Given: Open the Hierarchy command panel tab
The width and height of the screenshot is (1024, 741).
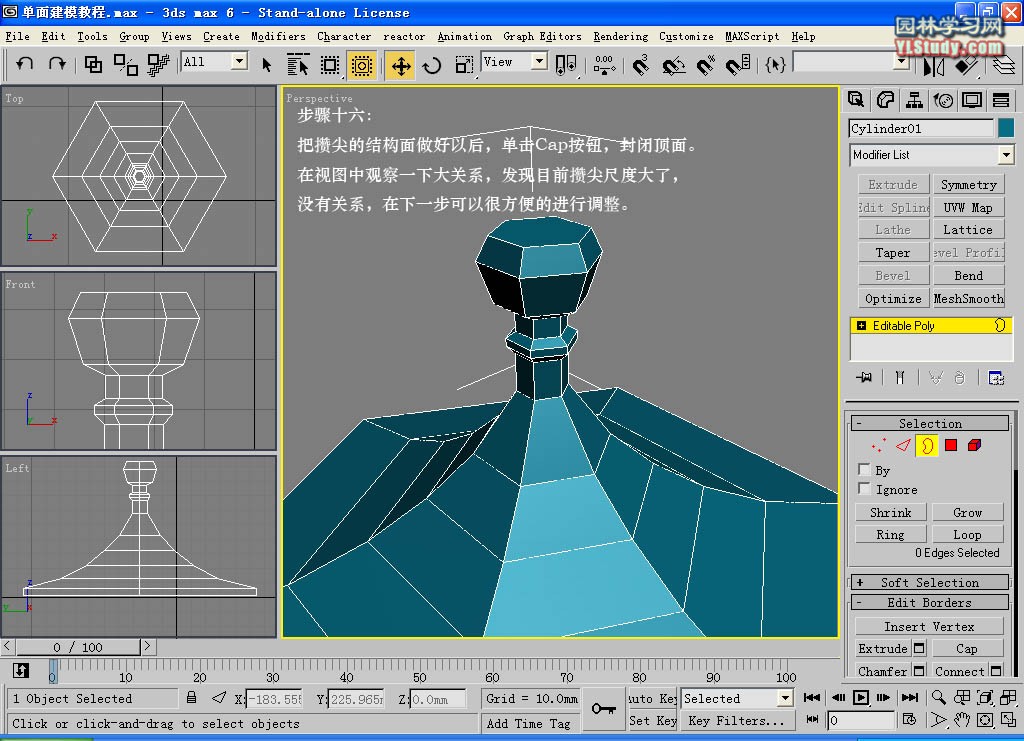Looking at the screenshot, I should [x=914, y=100].
